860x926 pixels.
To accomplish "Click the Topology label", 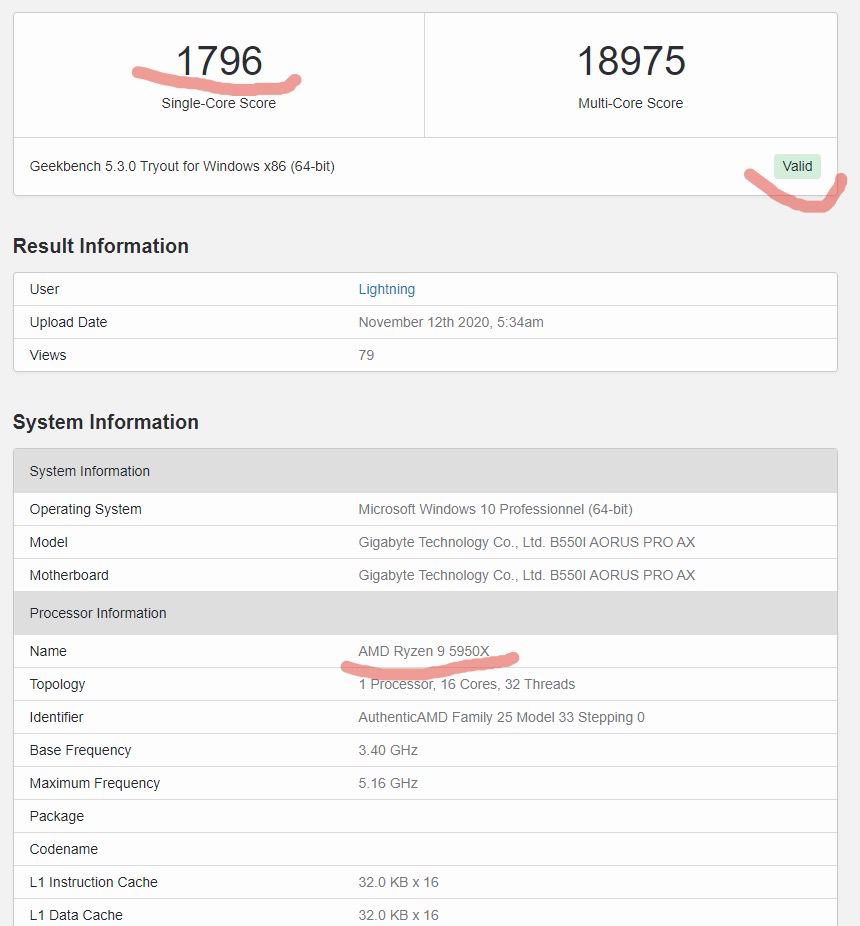I will [57, 684].
